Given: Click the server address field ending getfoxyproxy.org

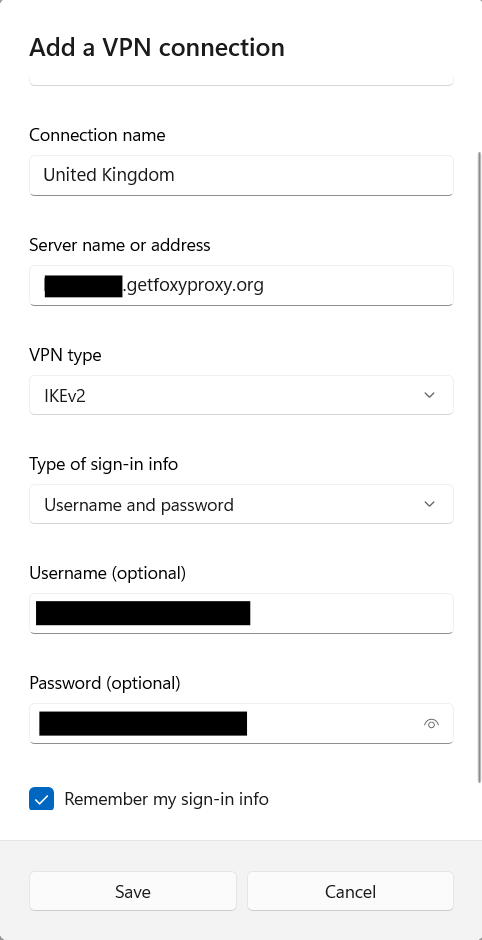Looking at the screenshot, I should [x=241, y=285].
